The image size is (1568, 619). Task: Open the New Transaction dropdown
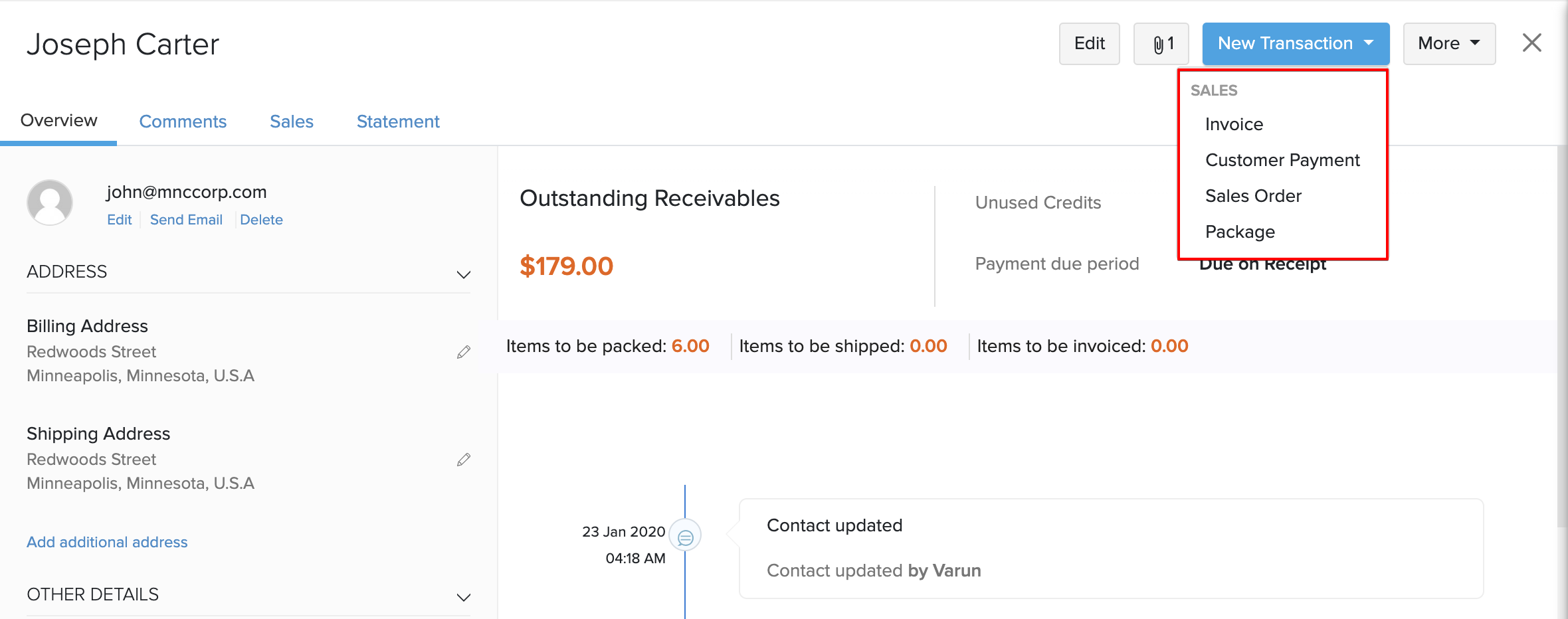point(1294,43)
